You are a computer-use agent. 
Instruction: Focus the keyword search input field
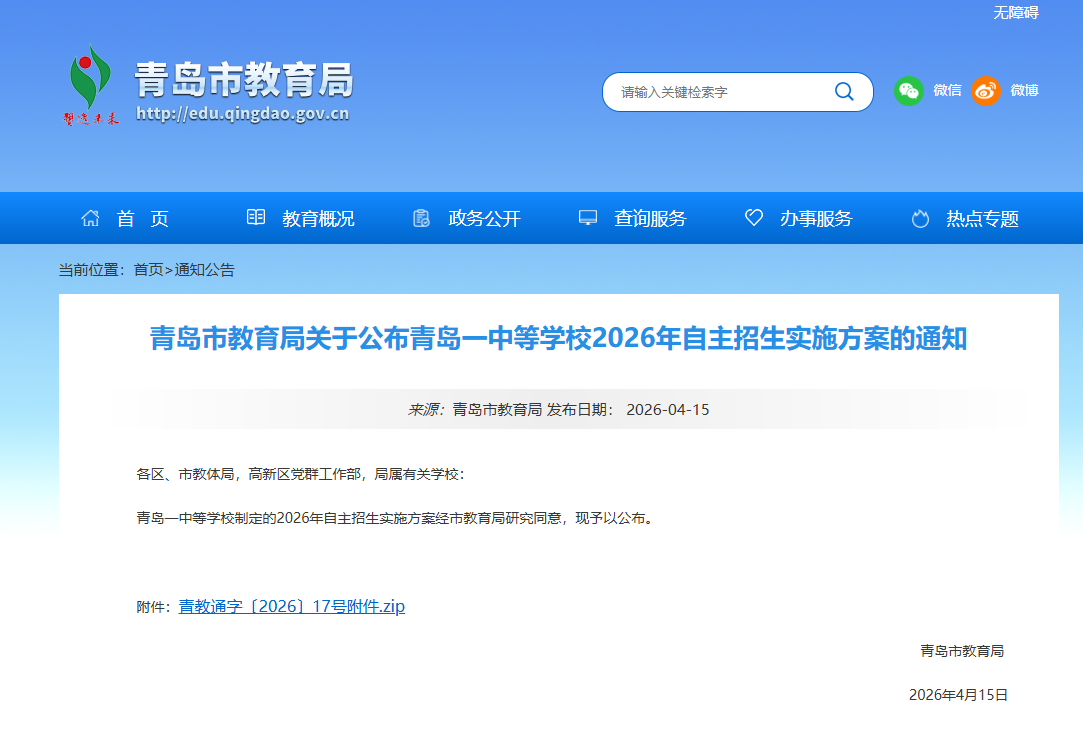(720, 92)
